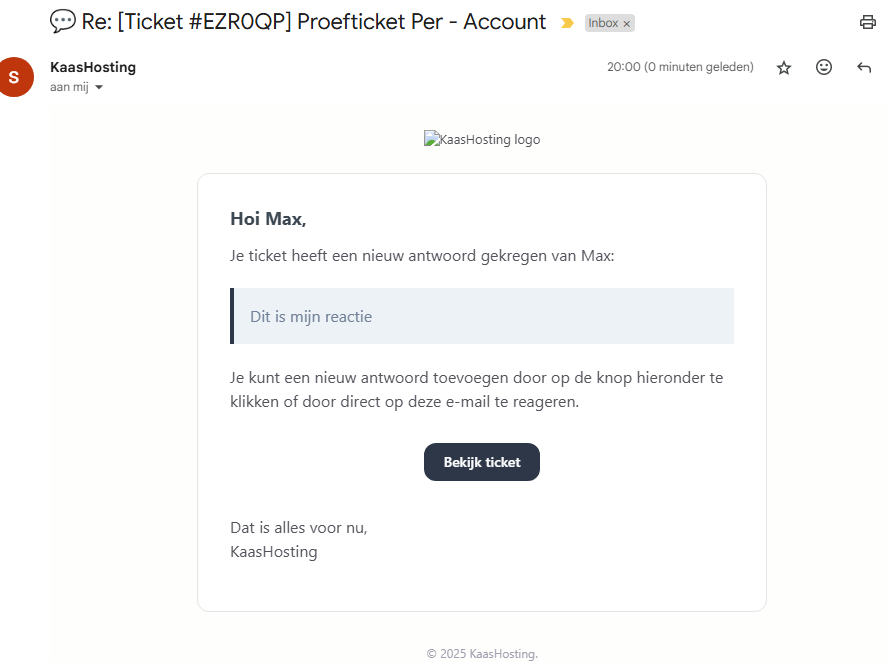887x662 pixels.
Task: Click the KaasHosting sender name
Action: [93, 67]
